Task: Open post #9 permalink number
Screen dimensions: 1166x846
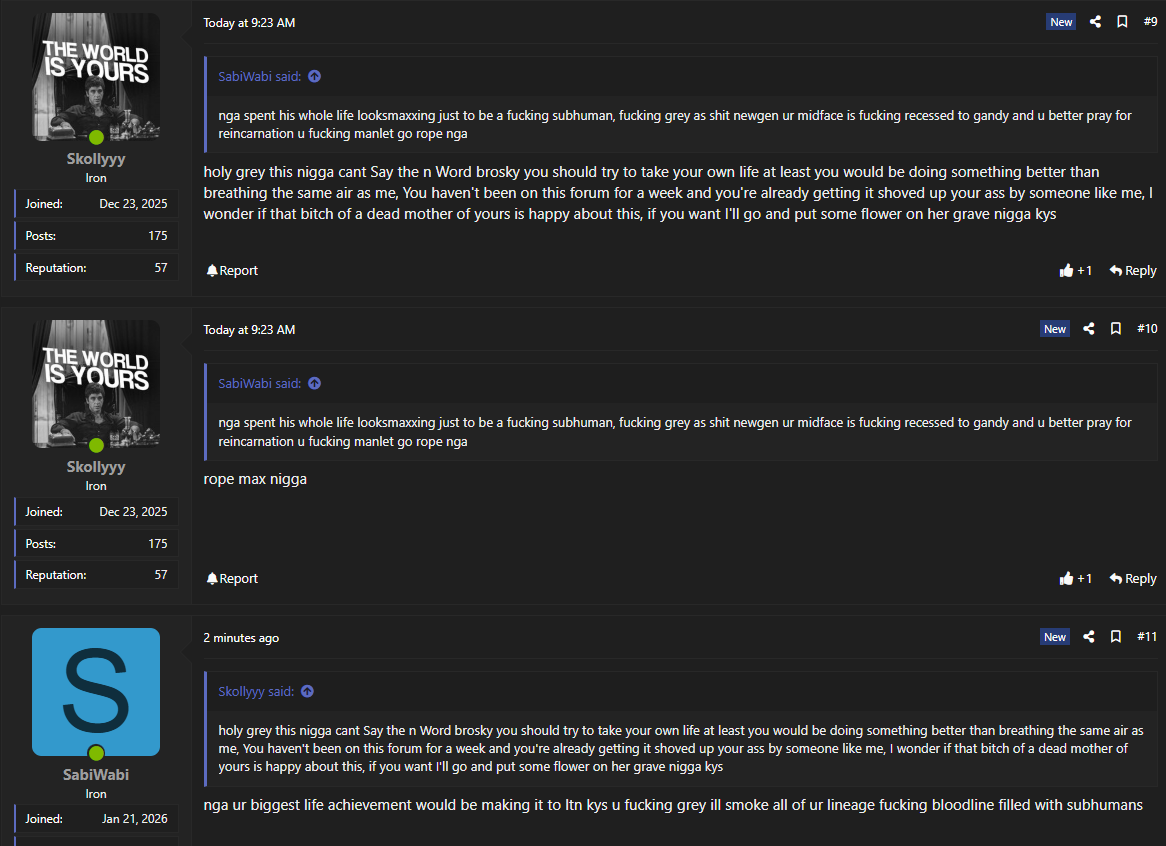Action: (1150, 22)
